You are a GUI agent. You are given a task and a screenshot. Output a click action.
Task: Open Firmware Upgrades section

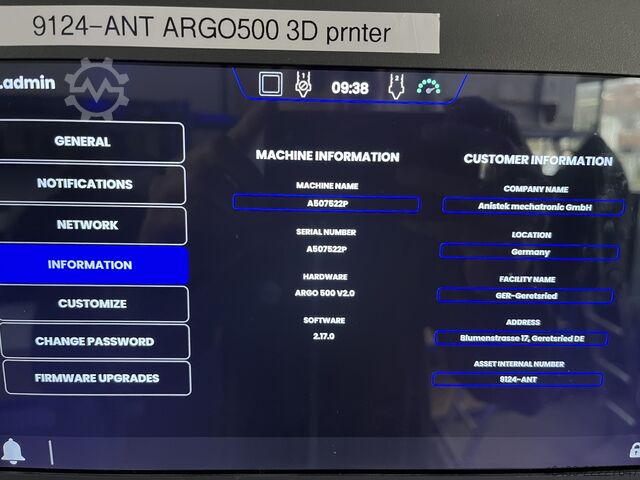[97, 378]
